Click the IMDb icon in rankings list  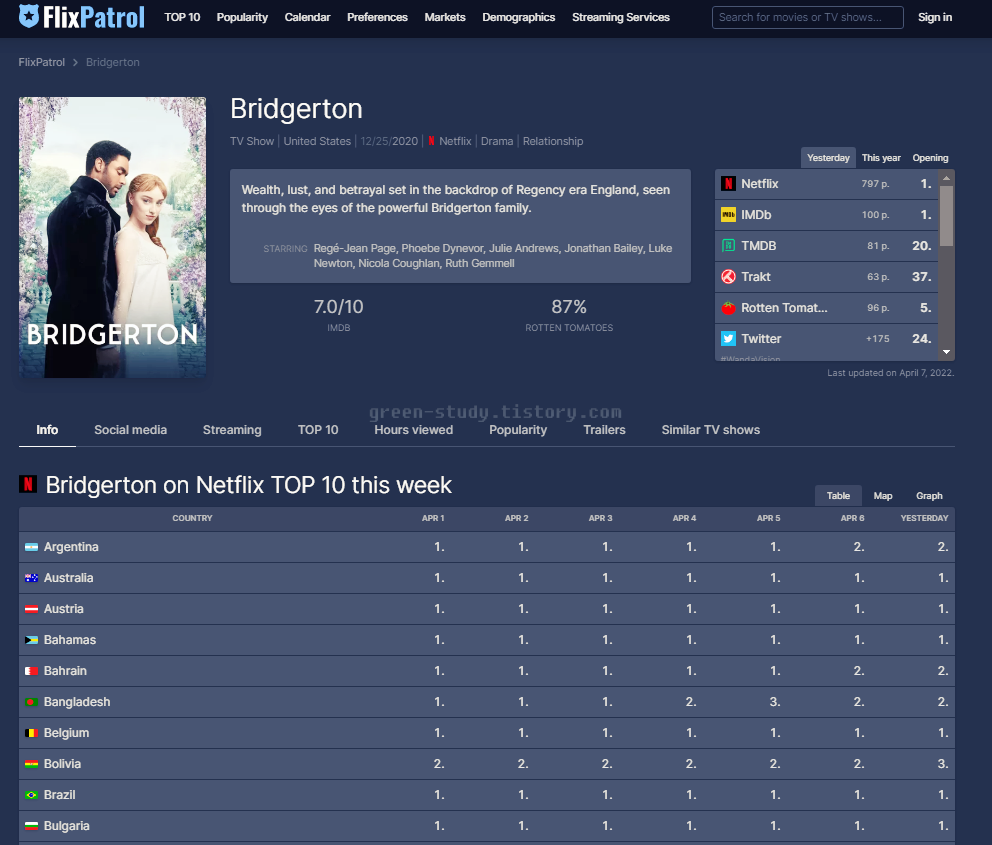tap(728, 214)
